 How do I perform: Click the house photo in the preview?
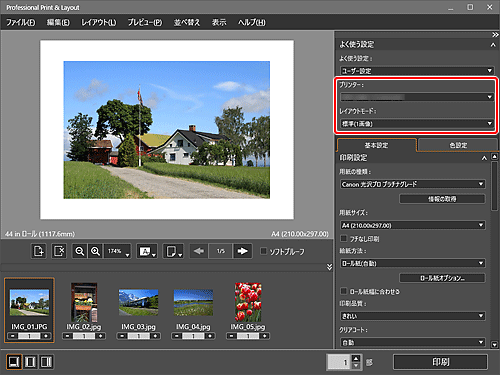click(167, 130)
